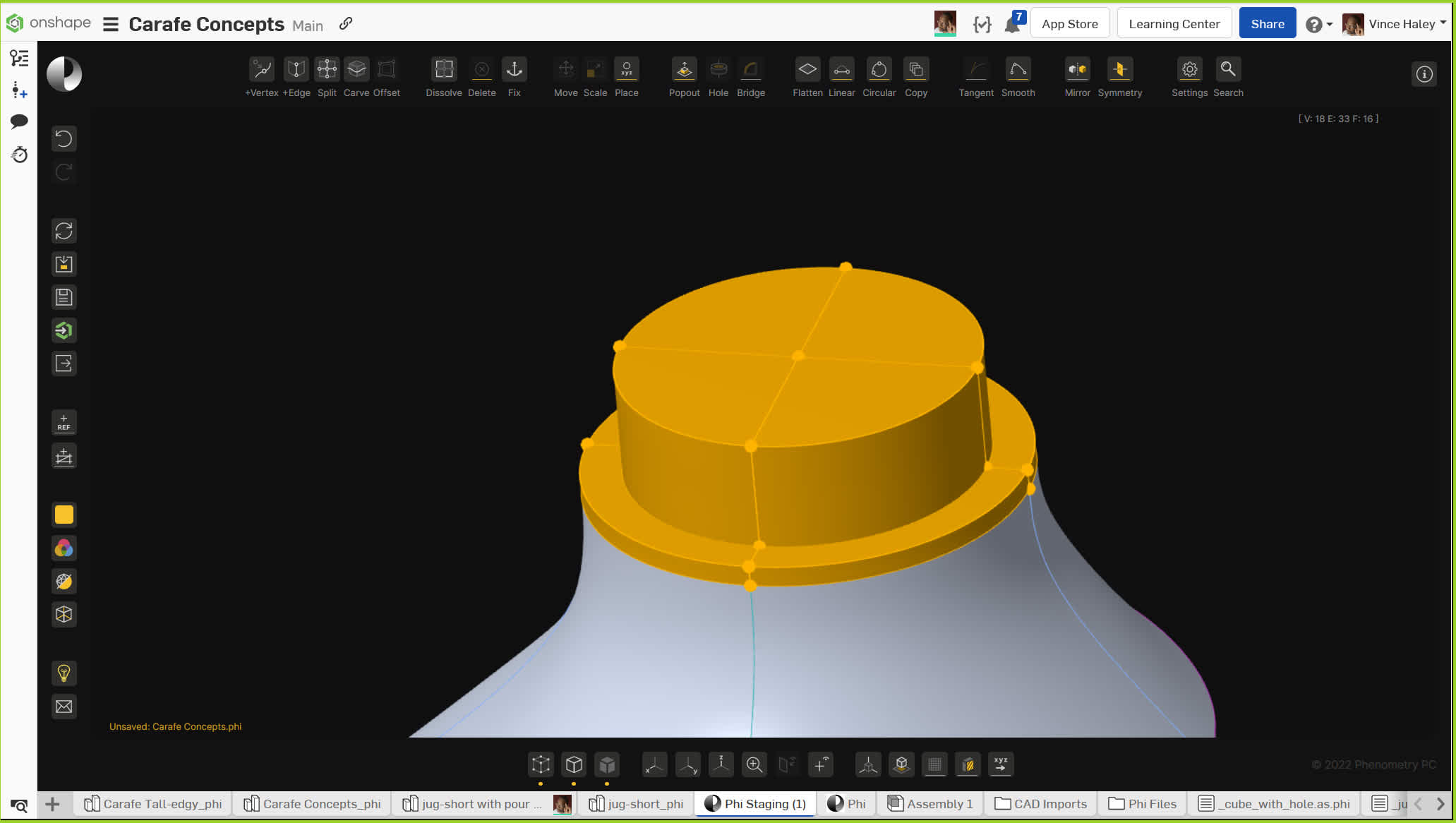Apply the Circular tool
Screen dimensions: 1456x823
coord(879,70)
